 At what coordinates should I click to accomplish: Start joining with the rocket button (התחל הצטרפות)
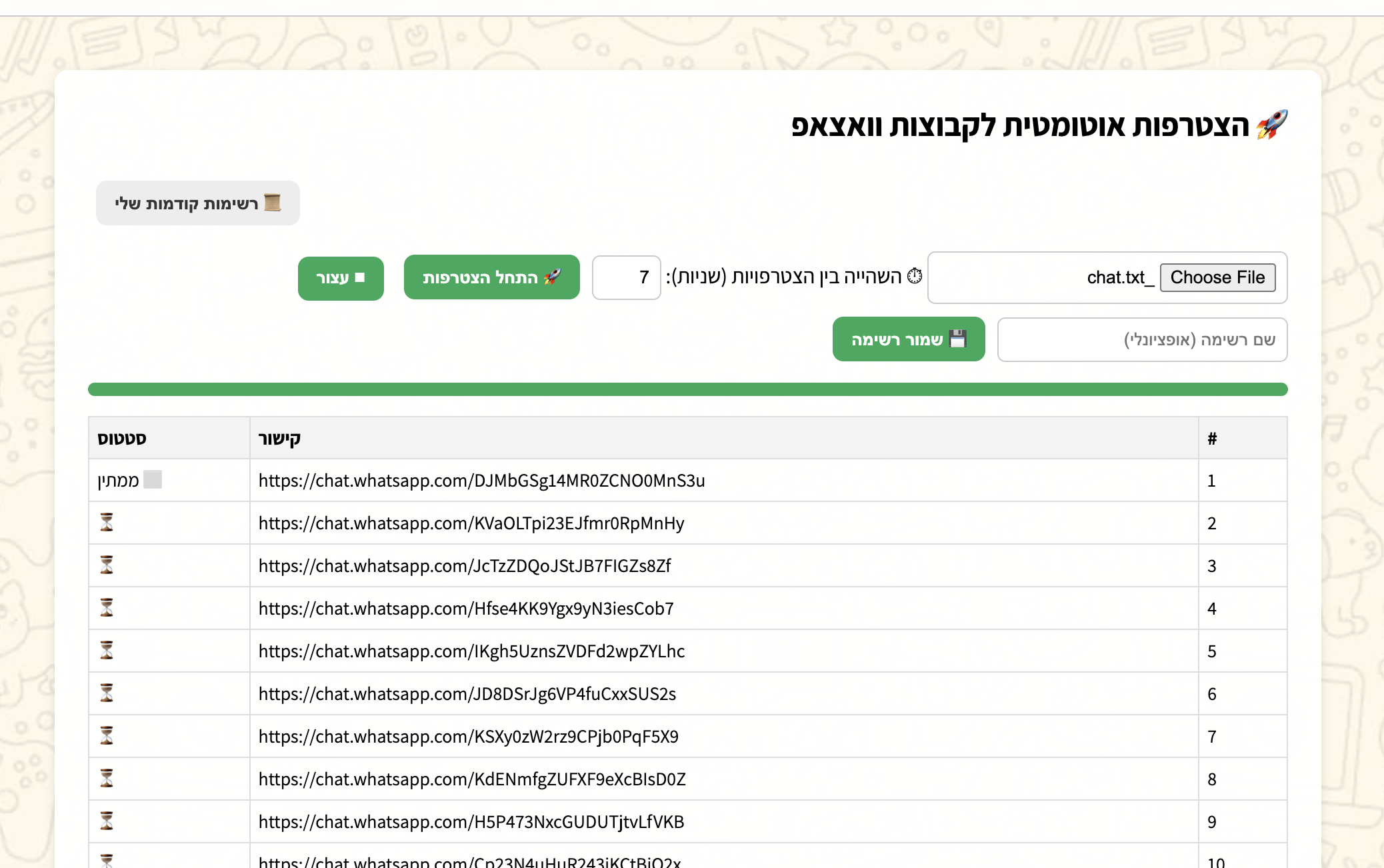491,277
